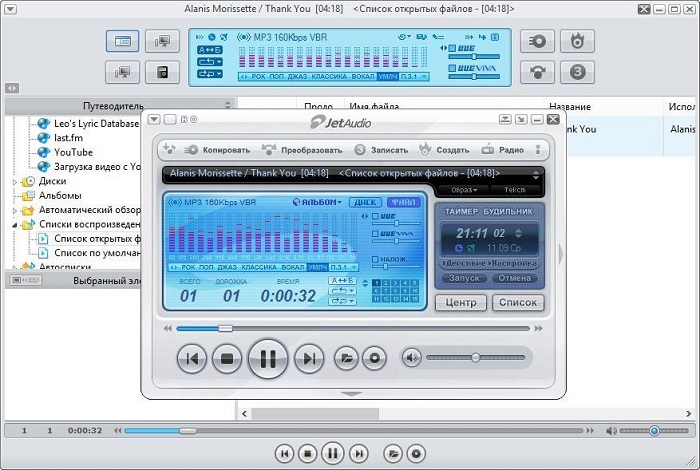Viewport: 700px width, 470px height.
Task: Open the main menu arrow in JetAudio title bar
Action: tap(154, 119)
